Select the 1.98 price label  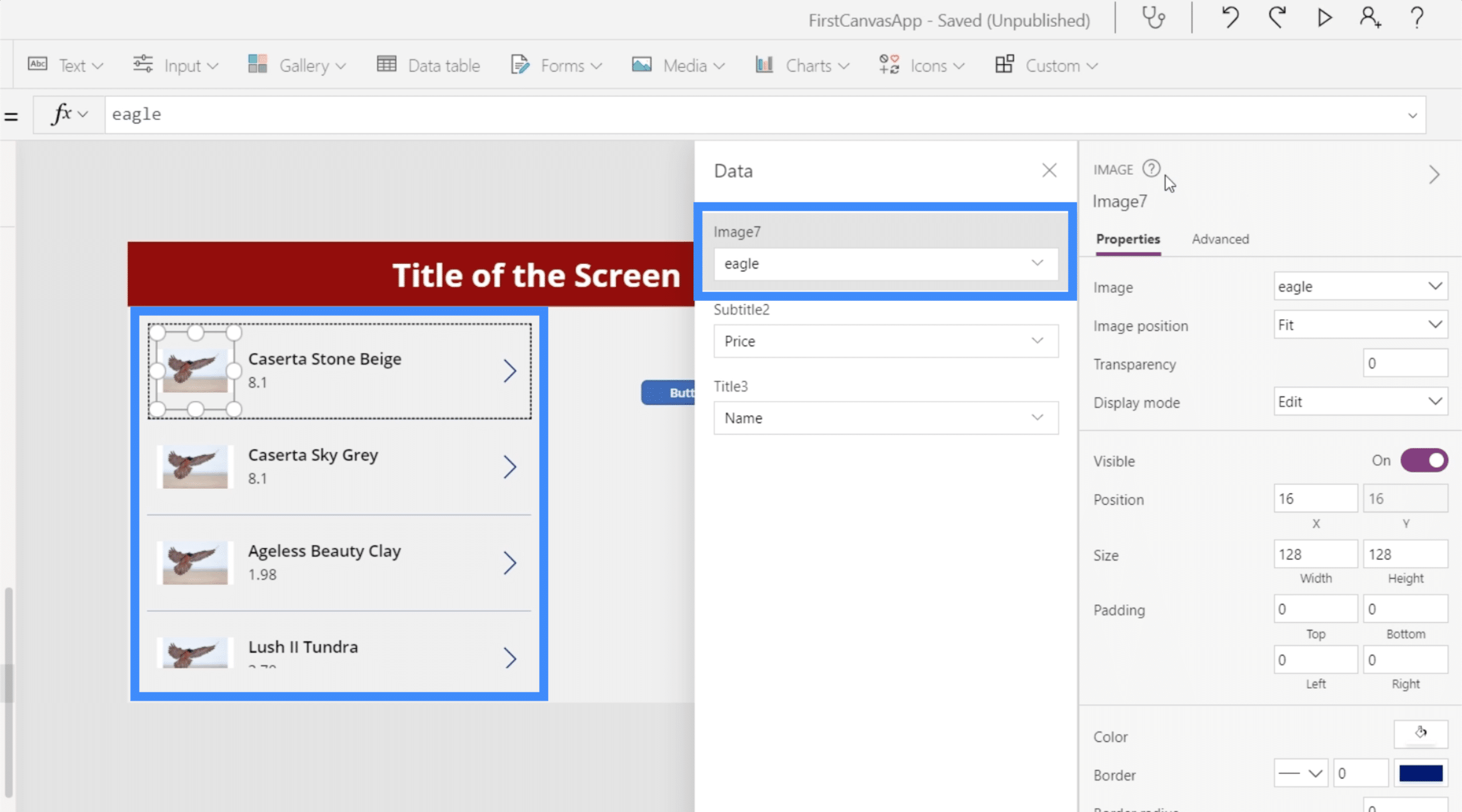click(x=262, y=574)
